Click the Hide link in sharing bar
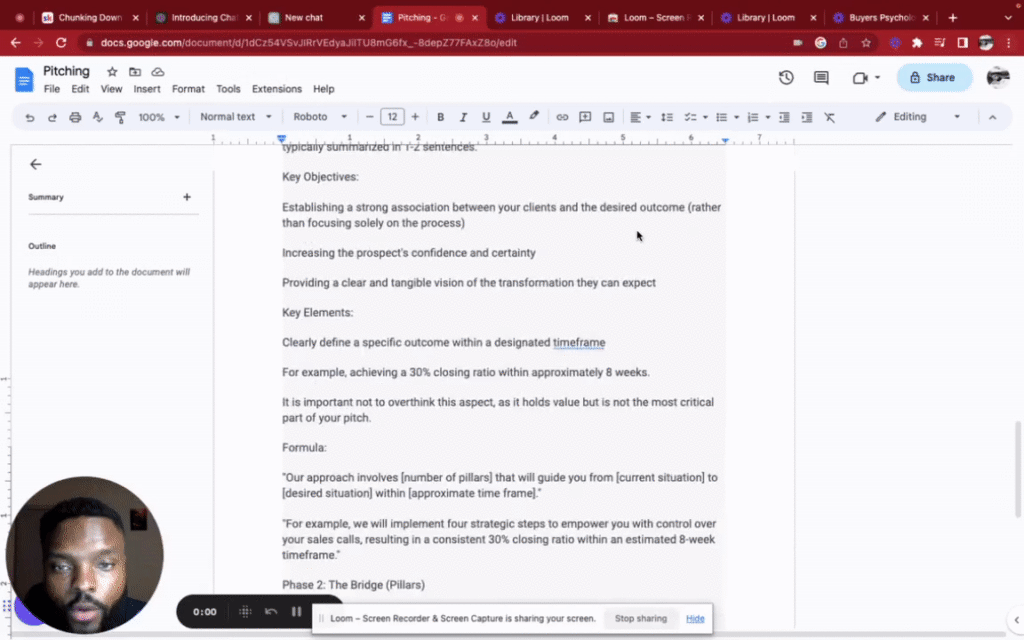This screenshot has width=1024, height=640. click(x=695, y=618)
